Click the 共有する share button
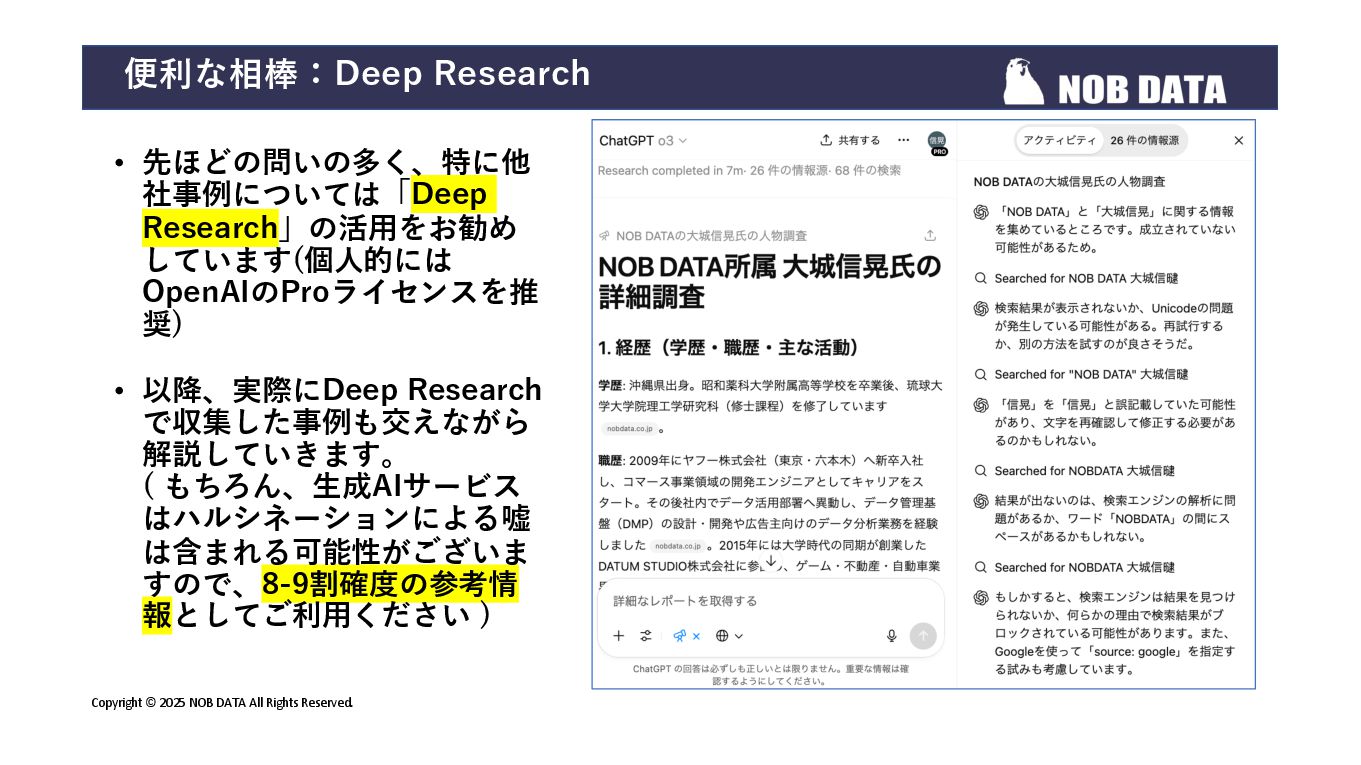Viewport: 1361px width, 765px height. coord(850,141)
